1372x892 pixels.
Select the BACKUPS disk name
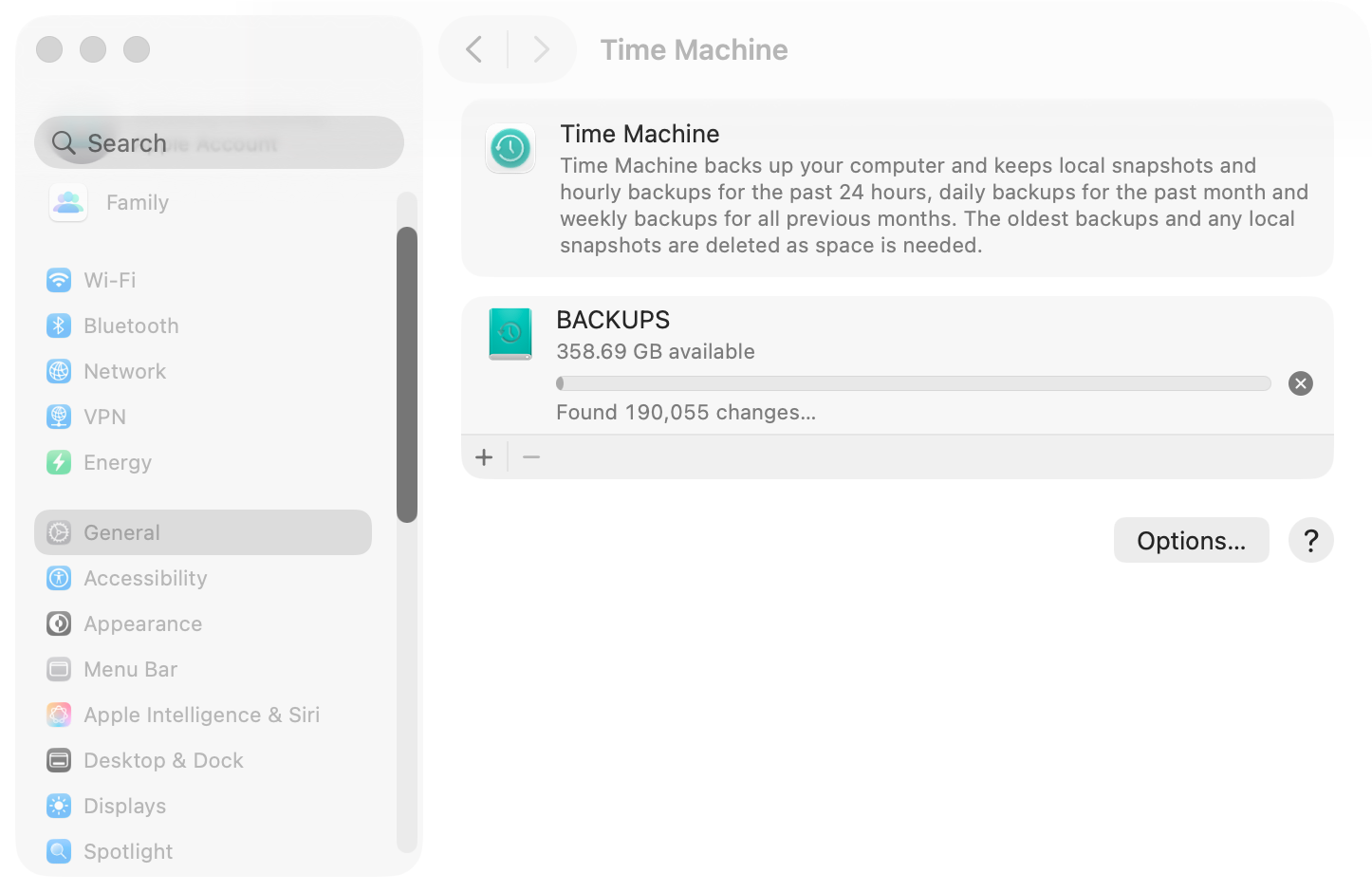(x=613, y=320)
